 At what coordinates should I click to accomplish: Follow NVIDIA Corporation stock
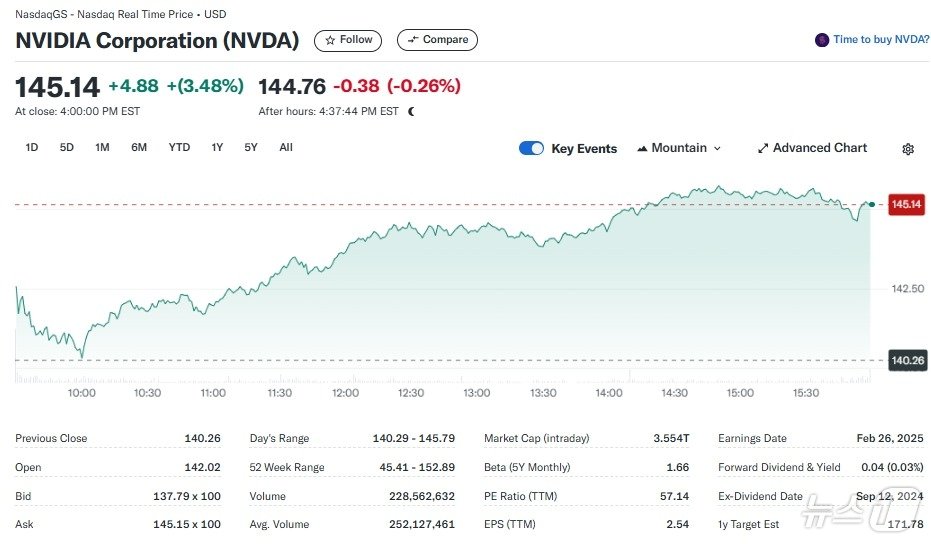(349, 40)
